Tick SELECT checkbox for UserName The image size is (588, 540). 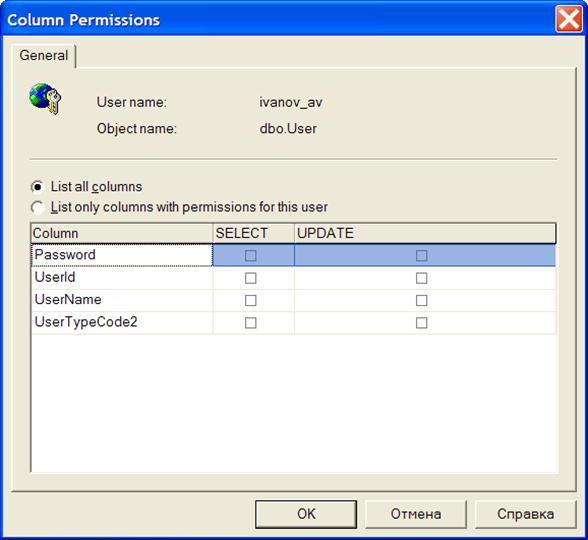(250, 300)
